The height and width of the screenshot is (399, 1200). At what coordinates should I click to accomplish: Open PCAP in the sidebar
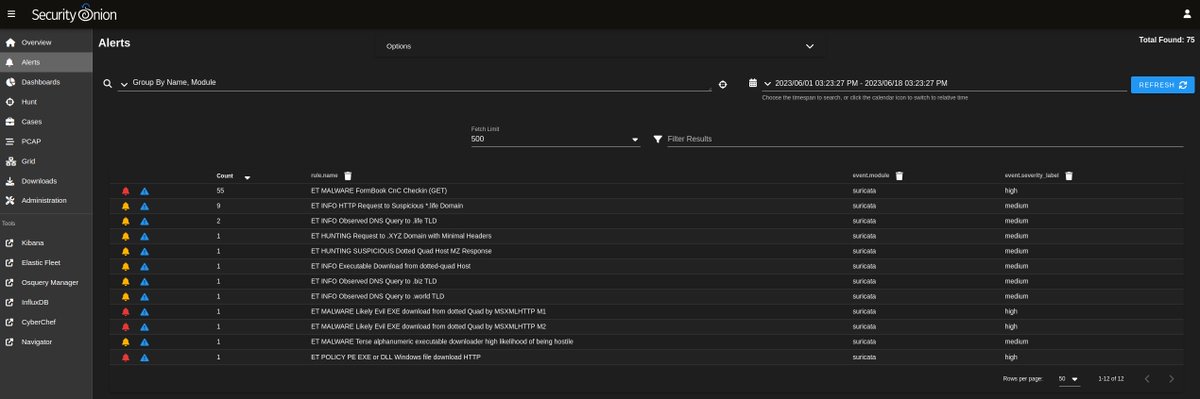(x=46, y=141)
